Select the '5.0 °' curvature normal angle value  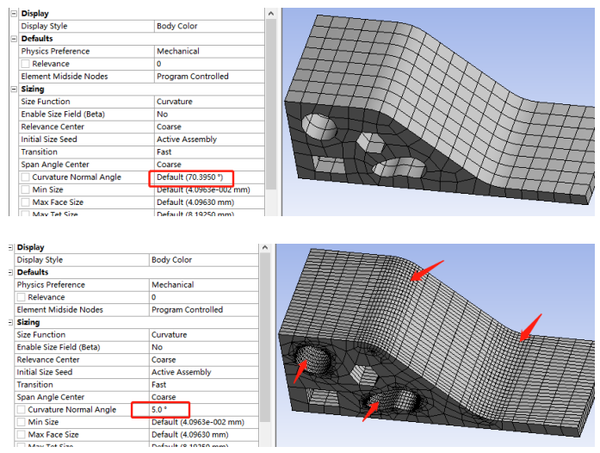coord(159,410)
